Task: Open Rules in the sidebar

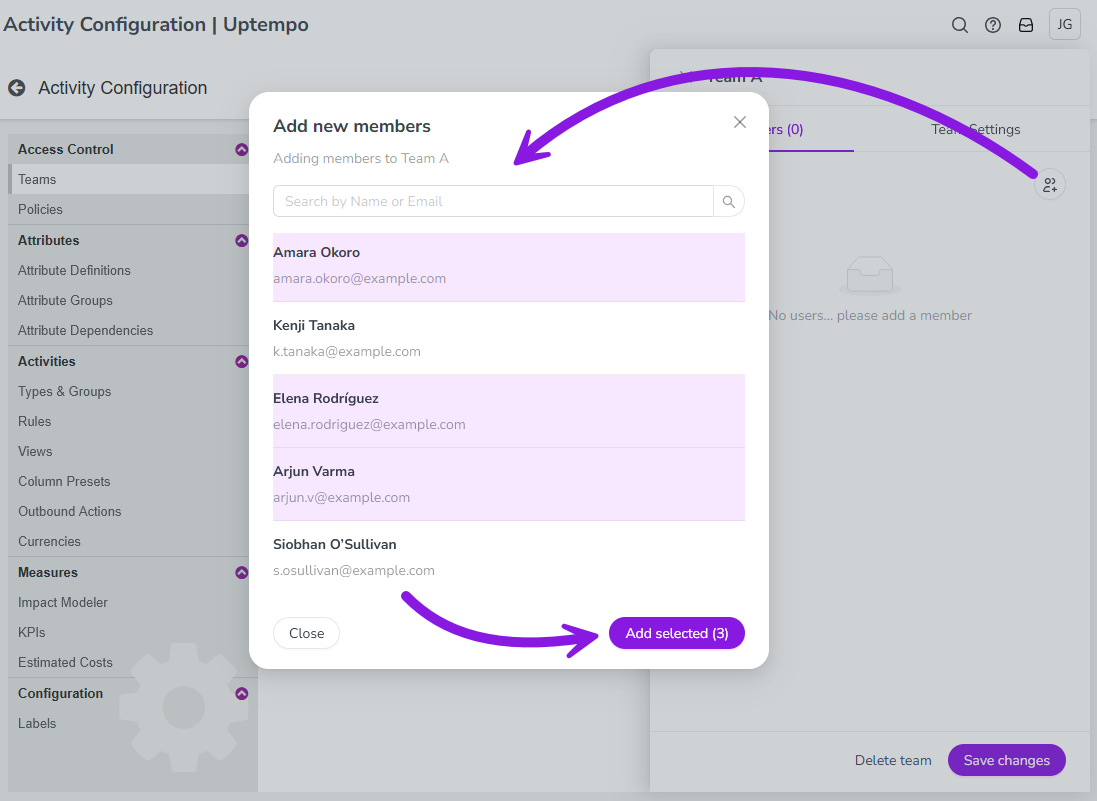Action: coord(129,422)
